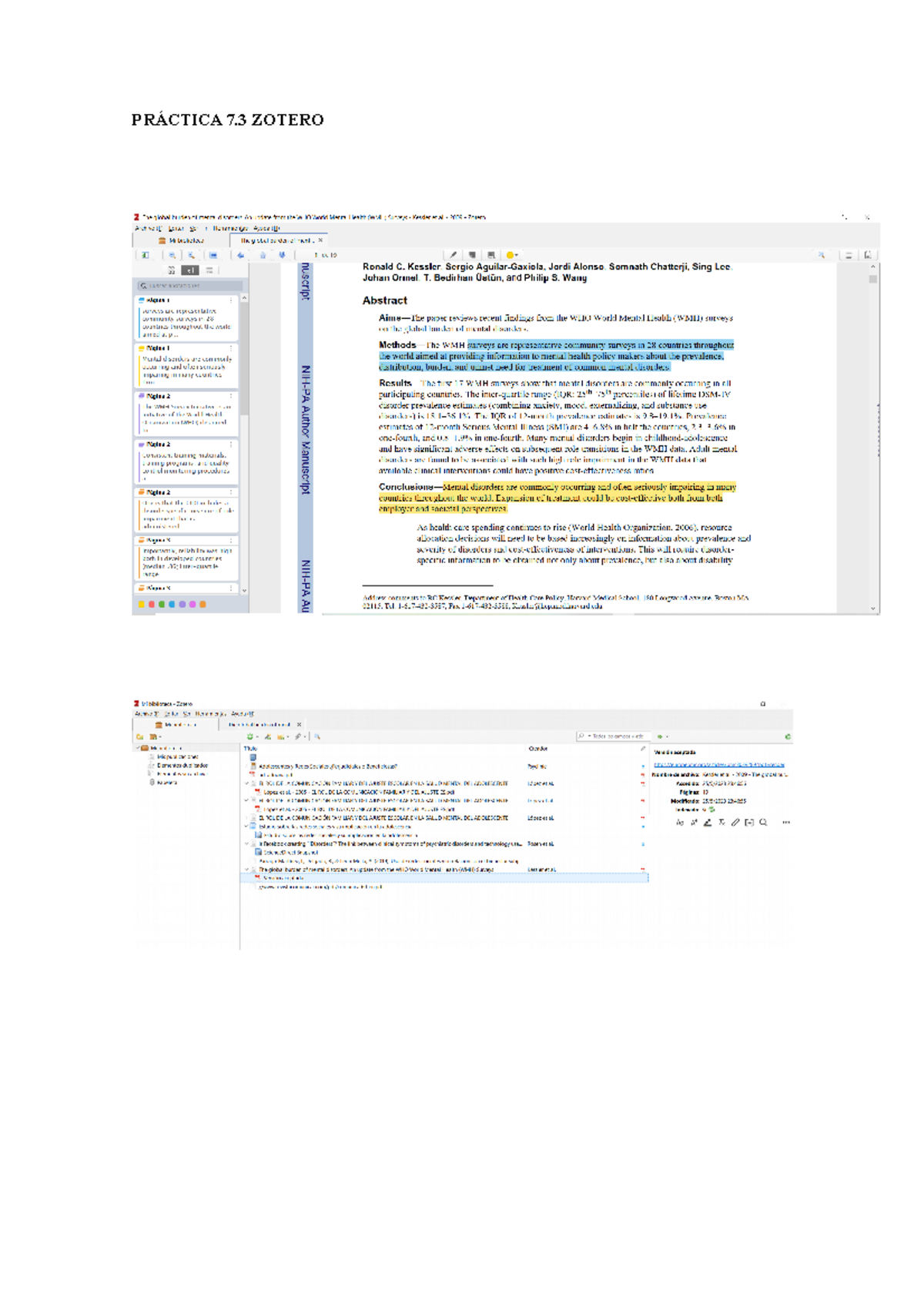Select the area selection annotation tool
924x1308 pixels.
[491, 255]
